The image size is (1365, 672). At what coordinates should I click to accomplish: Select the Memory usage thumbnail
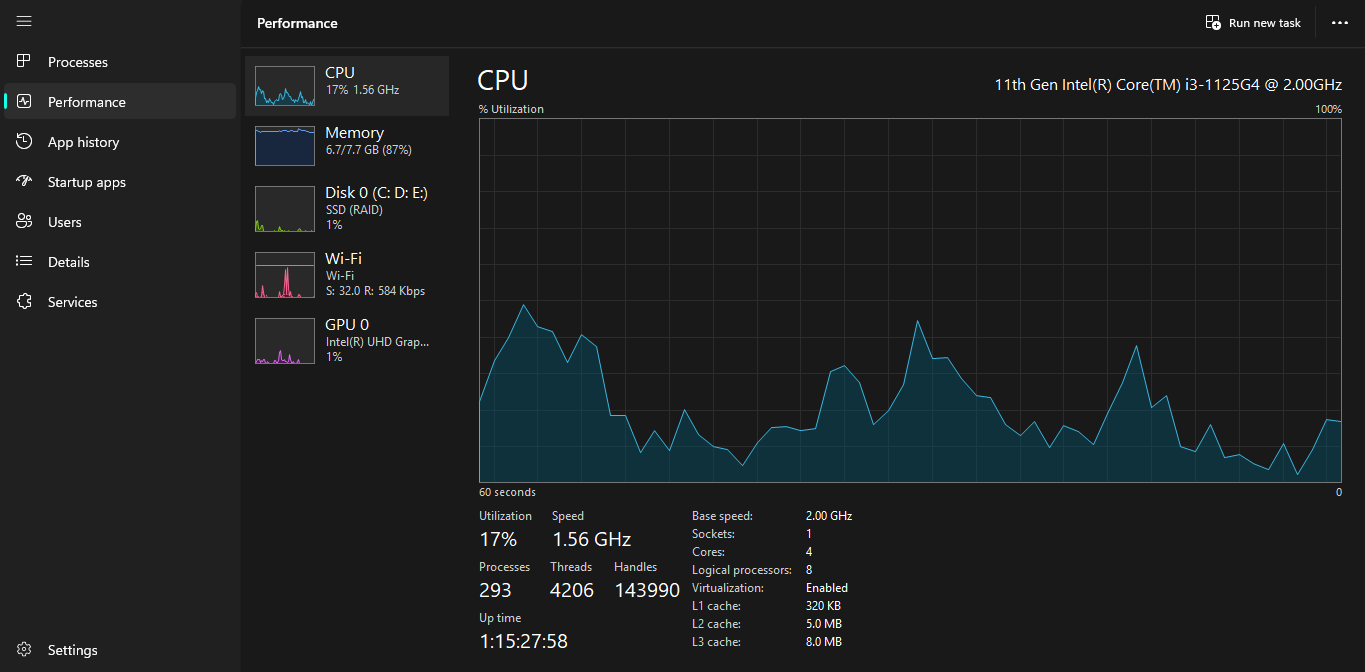(284, 146)
